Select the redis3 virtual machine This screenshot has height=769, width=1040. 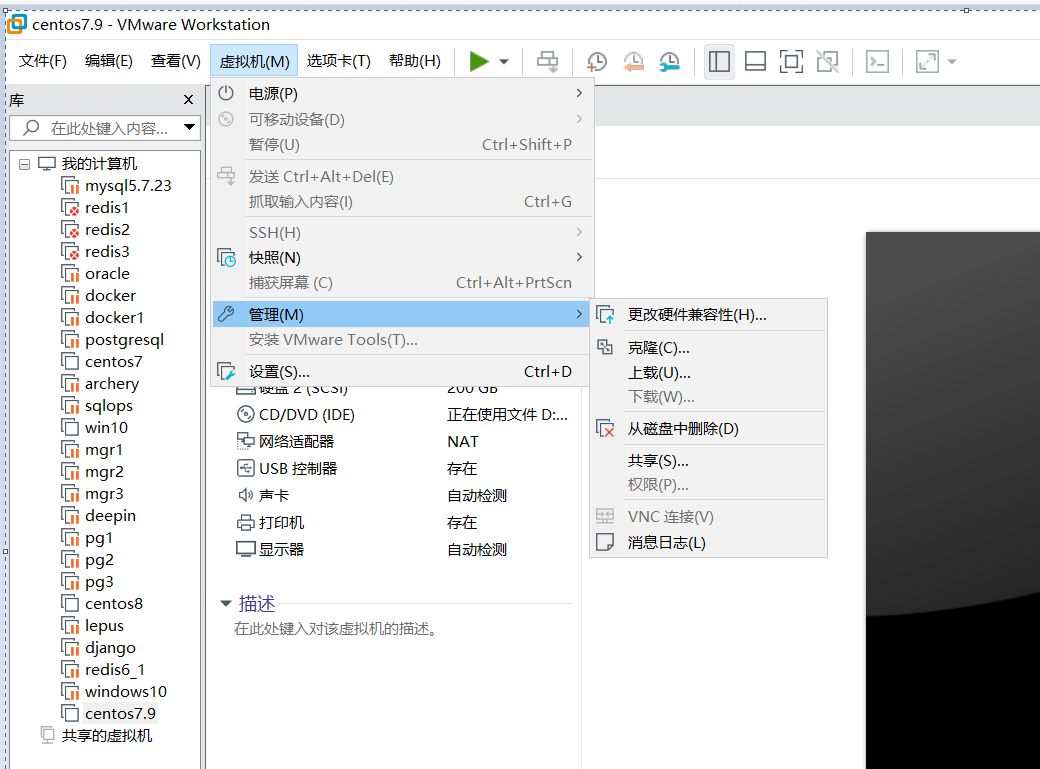pyautogui.click(x=107, y=251)
